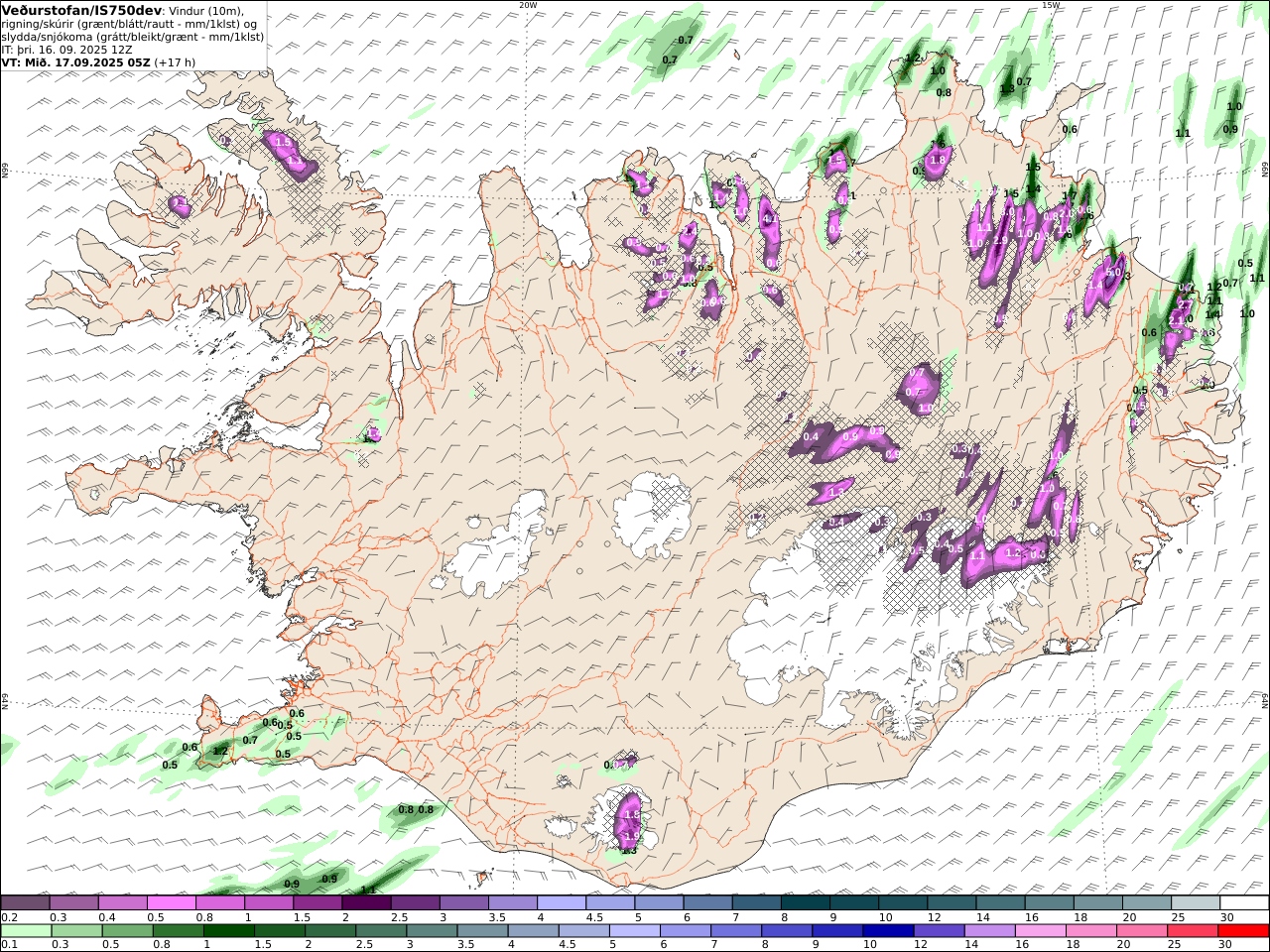Click the initial time text IT: þri. 16. 09. 2025 12Z
This screenshot has width=1270, height=952.
click(x=67, y=49)
